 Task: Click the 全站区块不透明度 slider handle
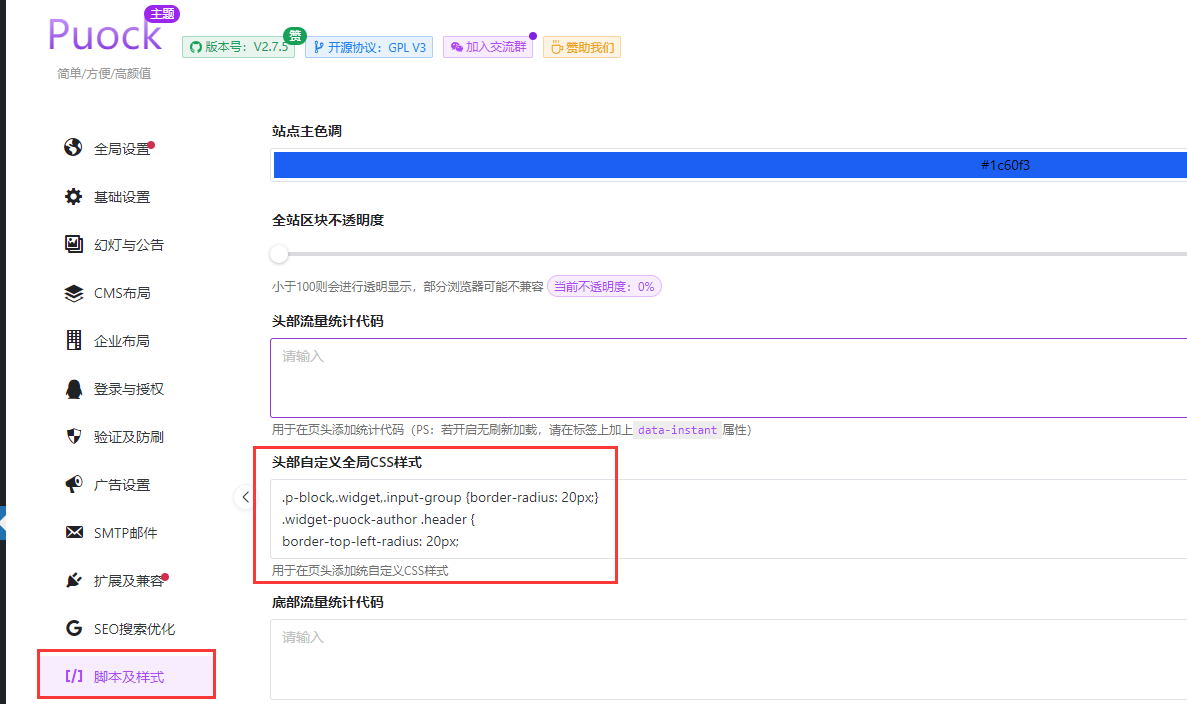pos(279,254)
